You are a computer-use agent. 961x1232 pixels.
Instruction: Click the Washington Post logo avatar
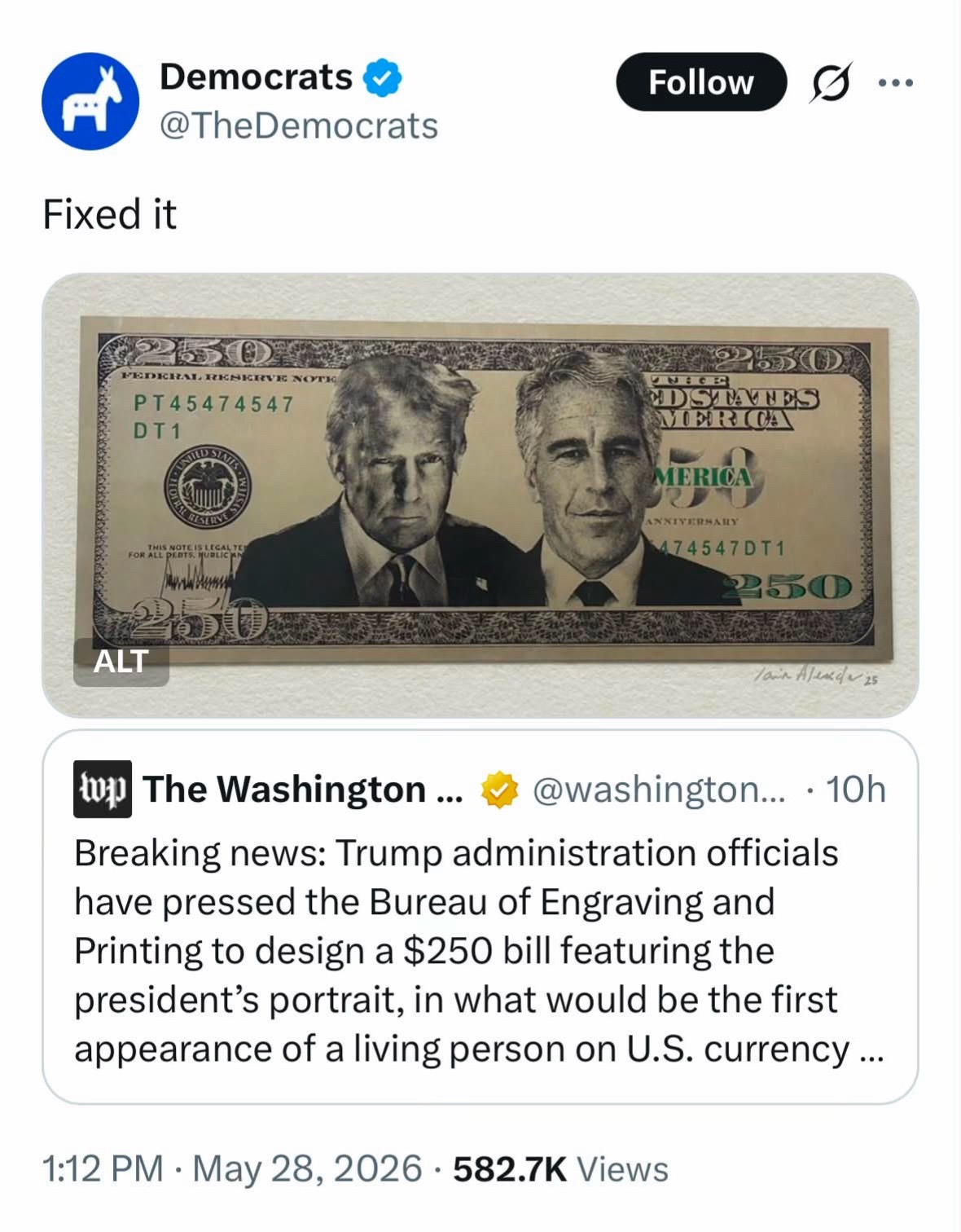coord(103,789)
